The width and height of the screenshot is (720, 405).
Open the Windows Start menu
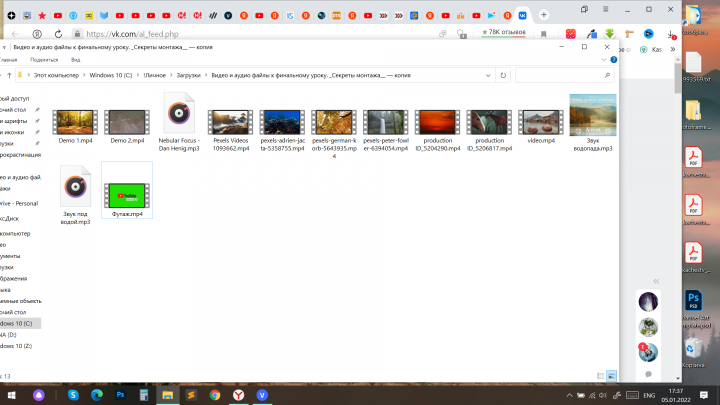point(11,395)
